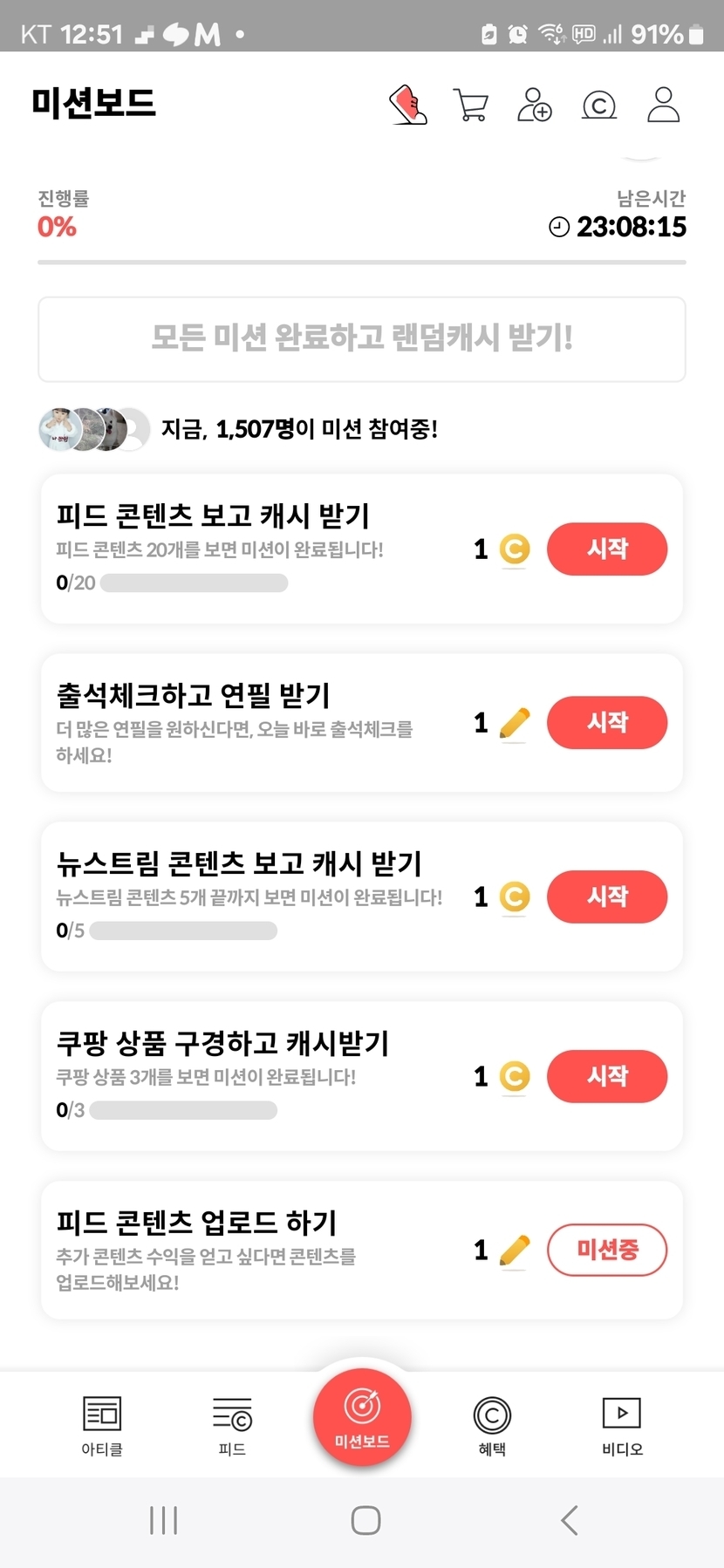The image size is (724, 1568).
Task: Start the 출석체크하고 연필 받기 mission
Action: pyautogui.click(x=607, y=722)
